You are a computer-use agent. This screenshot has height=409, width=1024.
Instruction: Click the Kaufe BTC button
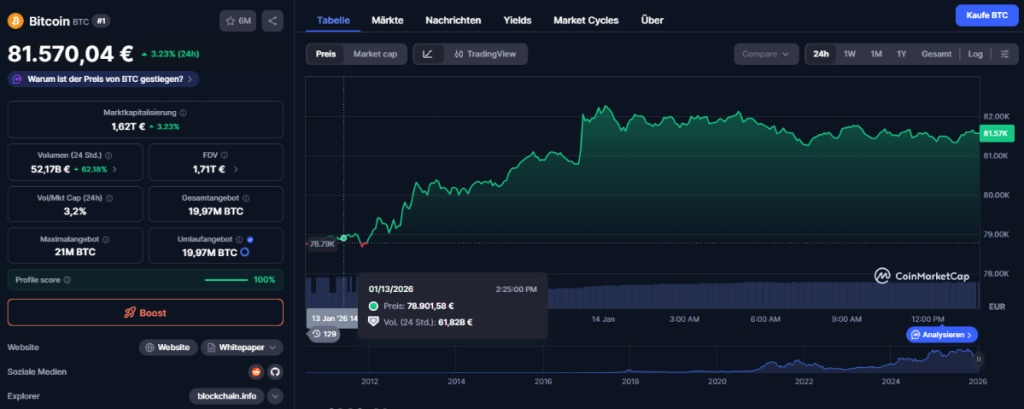point(986,15)
